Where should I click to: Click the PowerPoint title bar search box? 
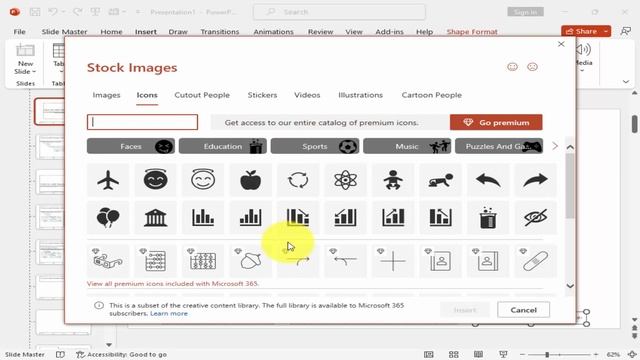339,12
